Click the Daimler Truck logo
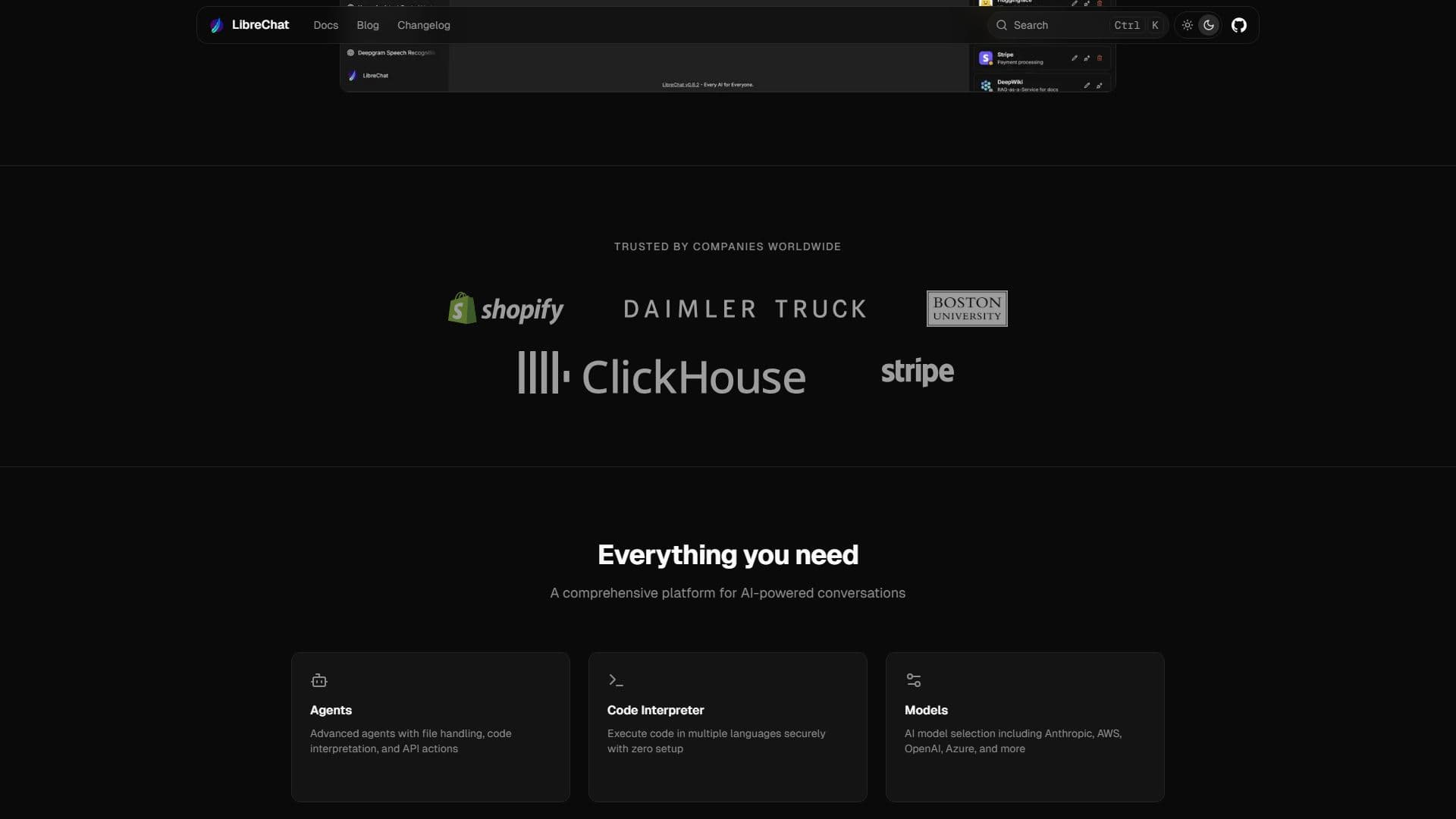Viewport: 1456px width, 819px height. coord(745,309)
